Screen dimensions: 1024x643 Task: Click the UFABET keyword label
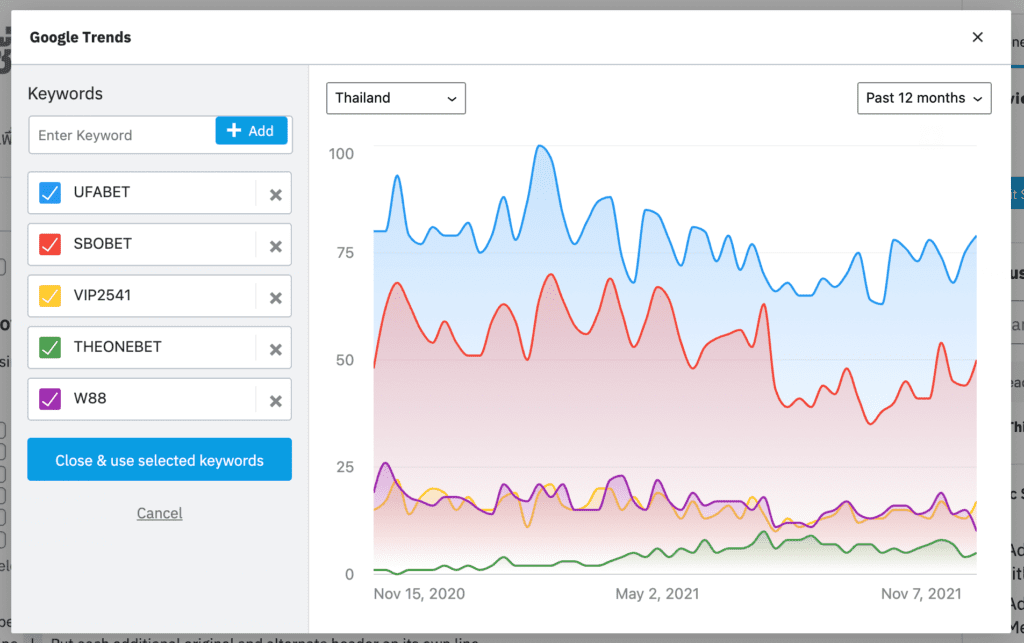(x=102, y=192)
